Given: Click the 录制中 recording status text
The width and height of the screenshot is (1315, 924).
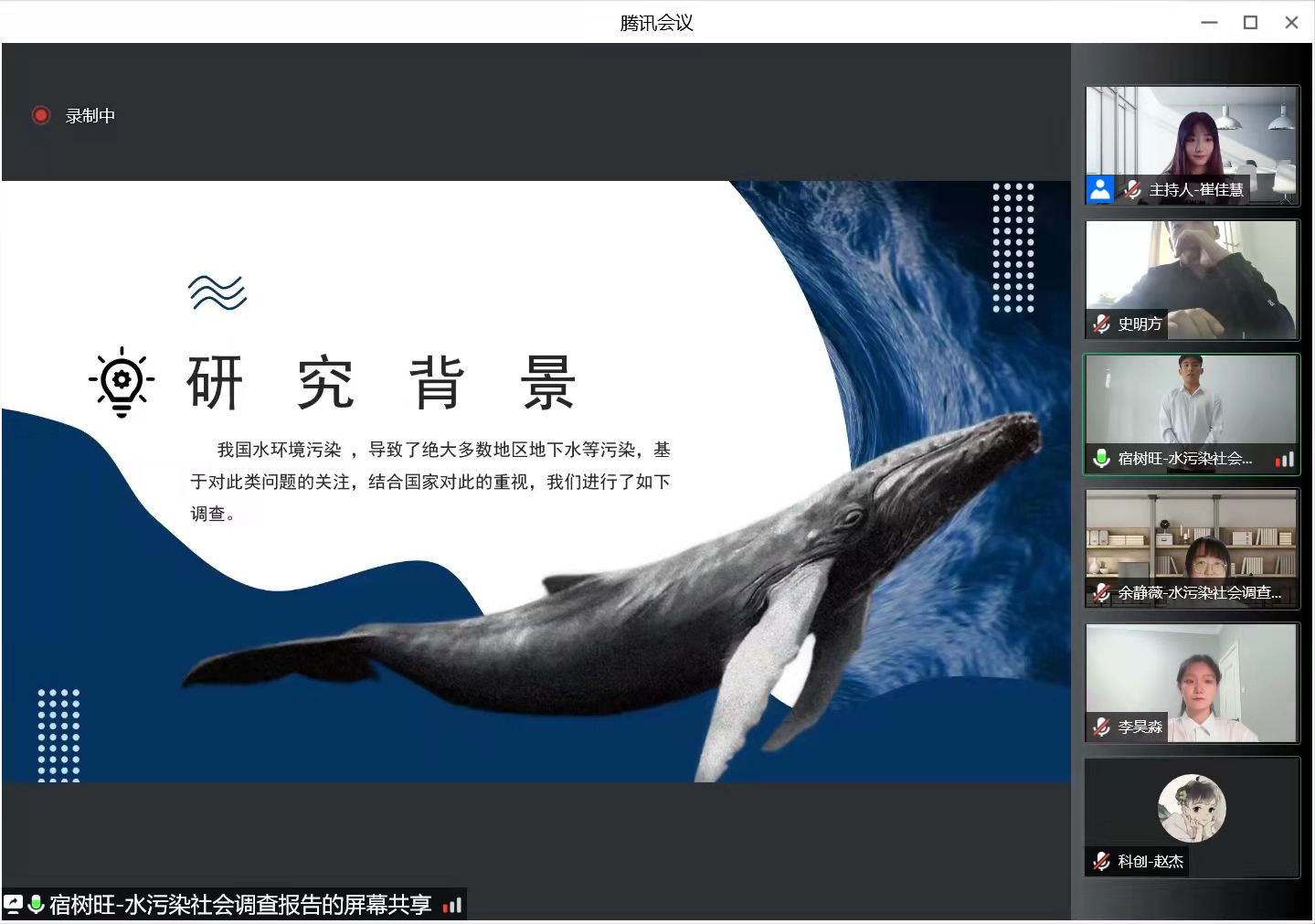Looking at the screenshot, I should pyautogui.click(x=90, y=116).
